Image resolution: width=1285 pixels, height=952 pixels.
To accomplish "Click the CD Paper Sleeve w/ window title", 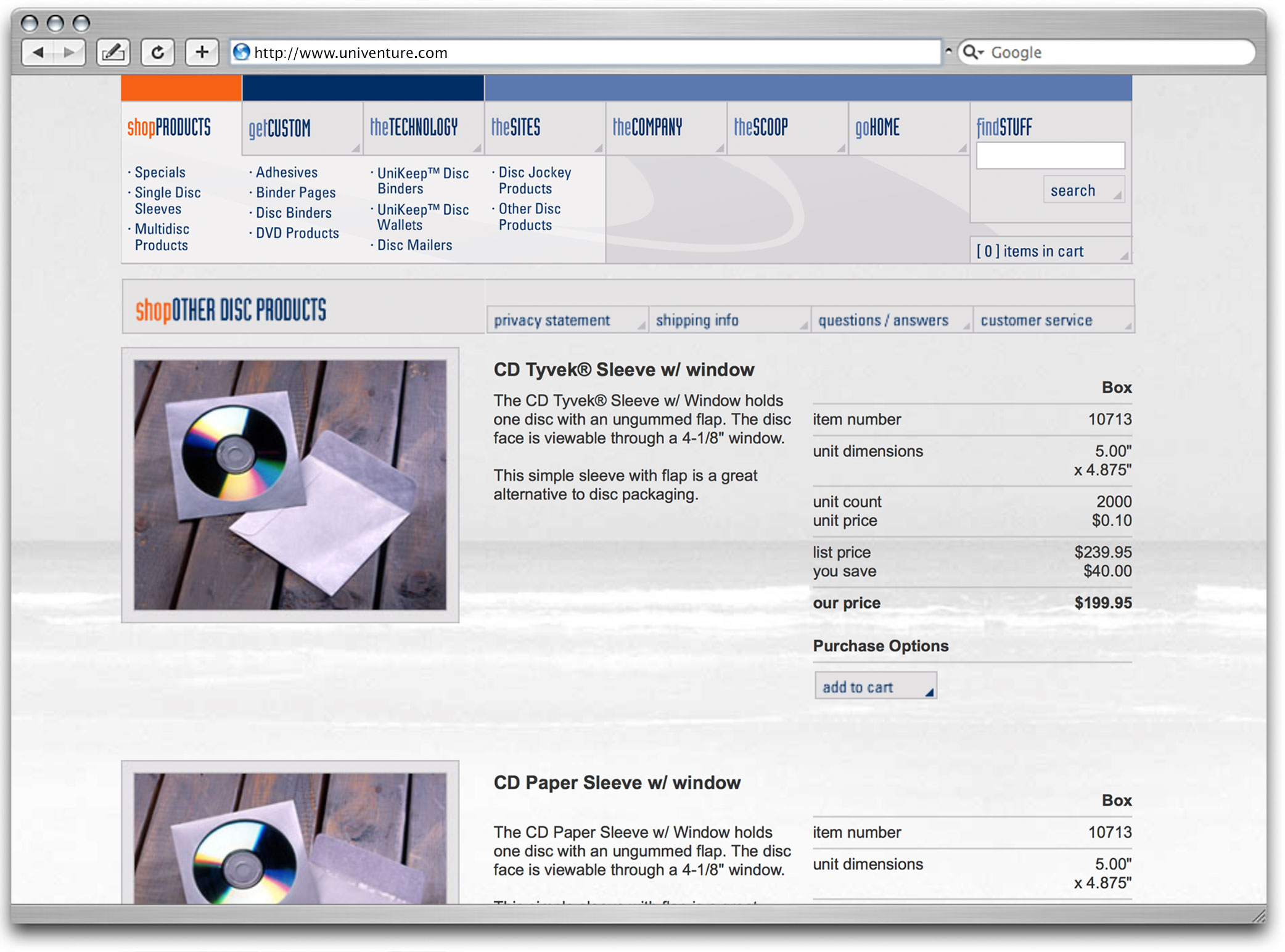I will (x=617, y=782).
